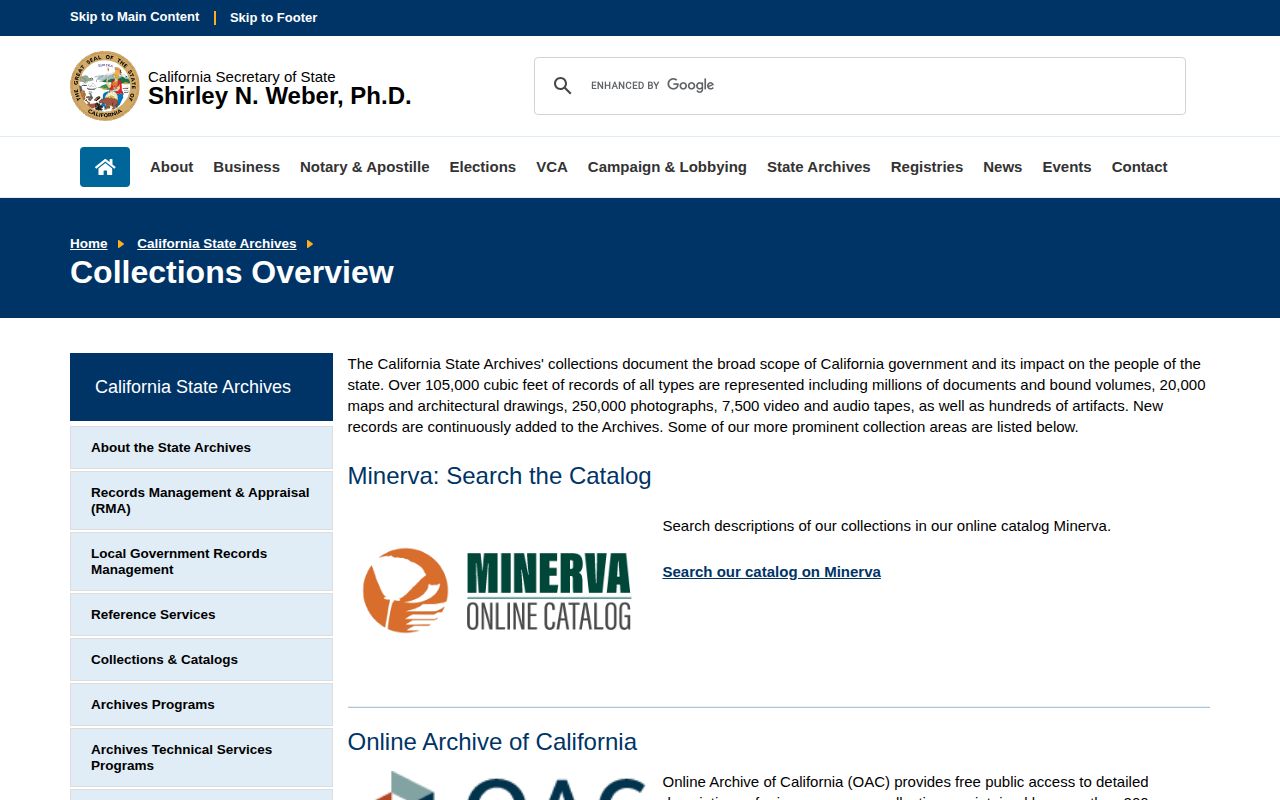This screenshot has width=1280, height=800.
Task: Click Search our catalog on Minerva link
Action: 772,572
